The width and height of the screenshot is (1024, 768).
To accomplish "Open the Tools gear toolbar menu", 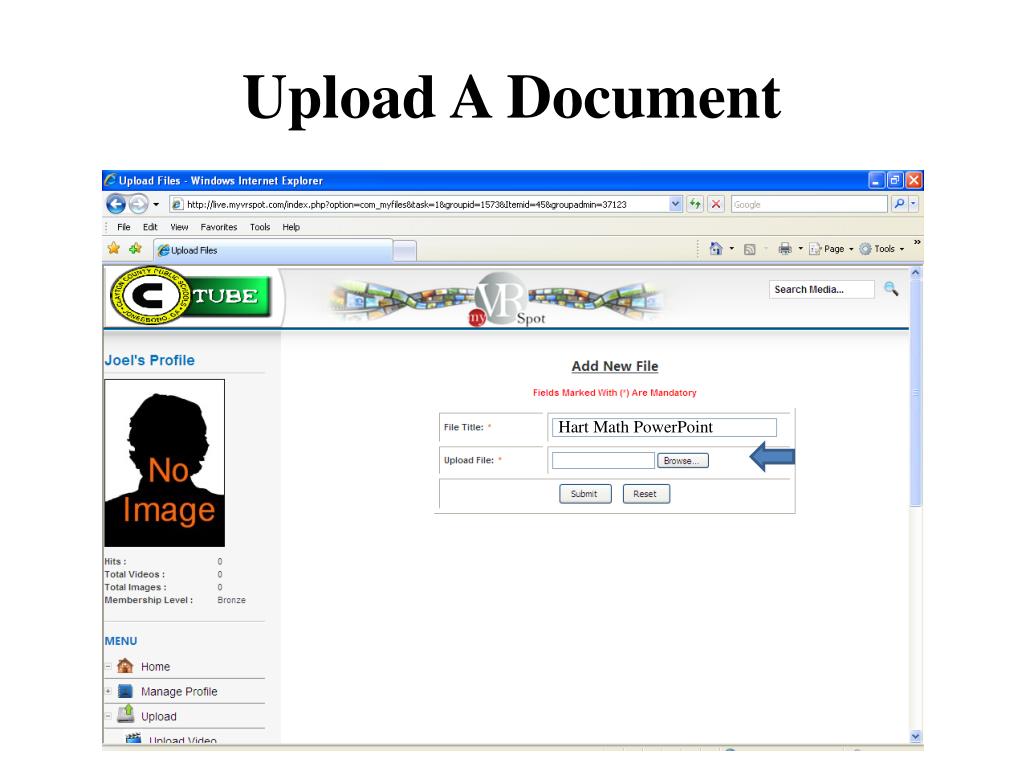I will [x=882, y=249].
